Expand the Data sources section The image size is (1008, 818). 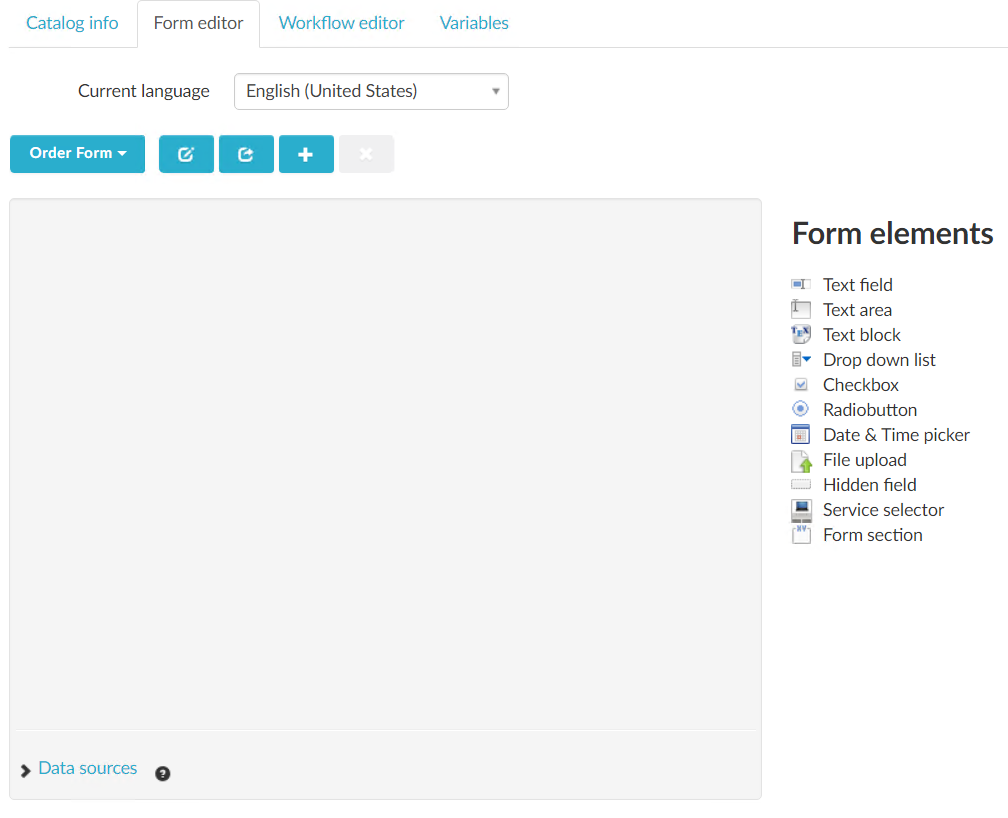[x=86, y=768]
